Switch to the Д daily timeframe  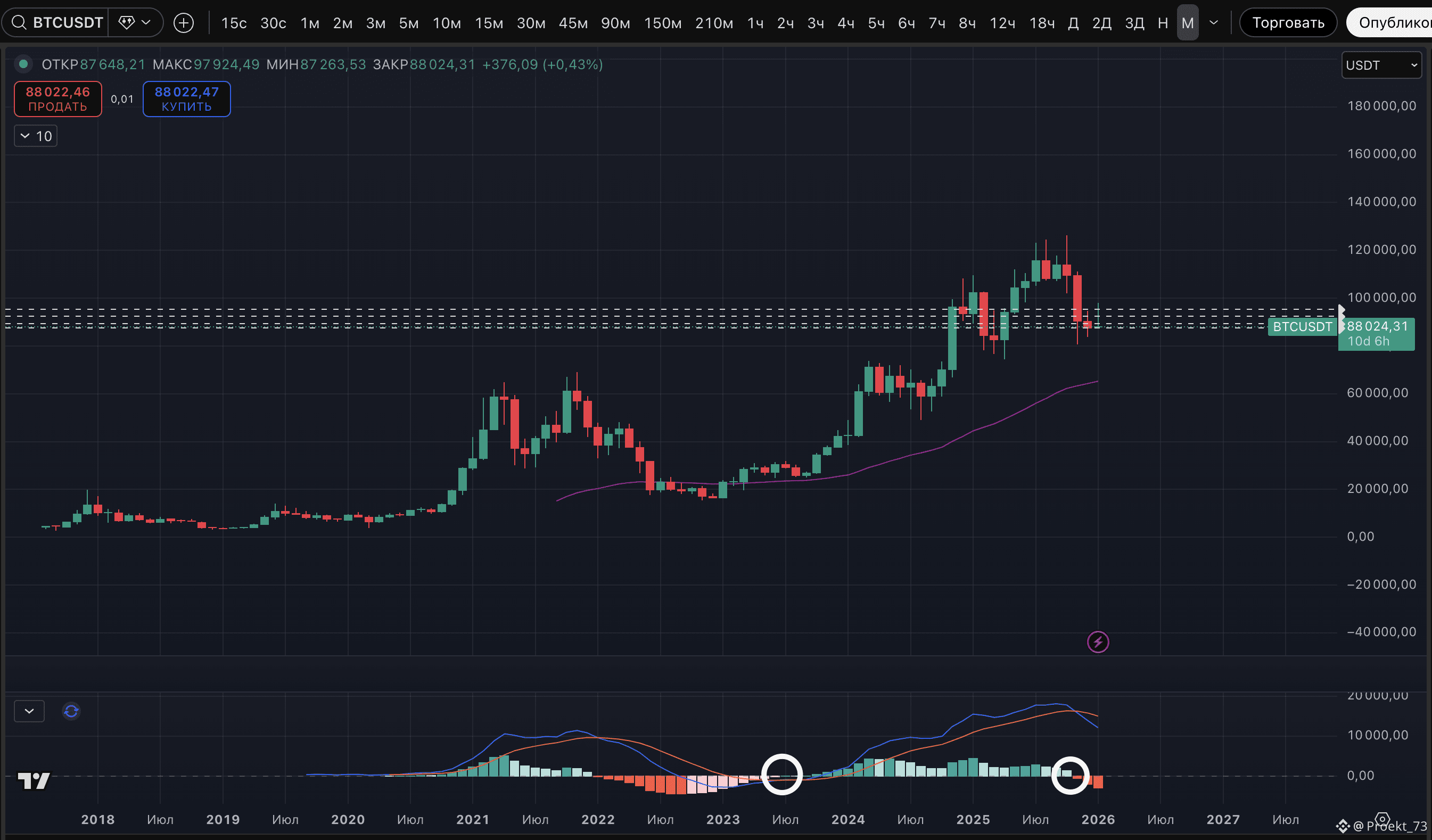[1073, 23]
